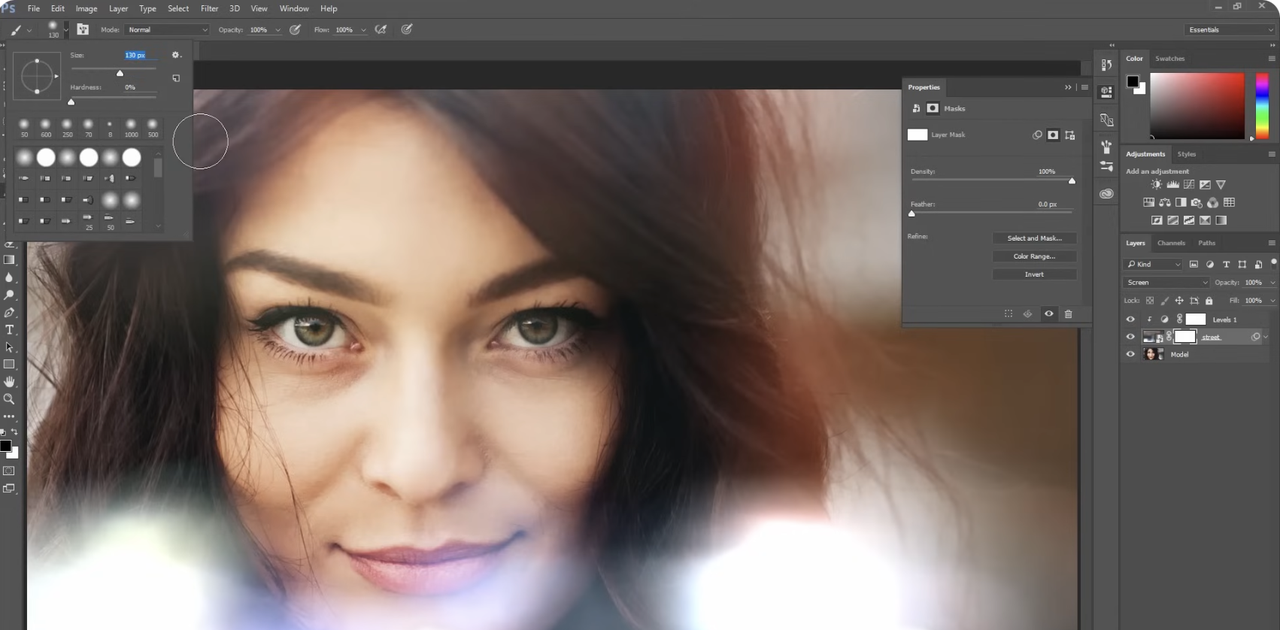Click the mask Density slider handle
The width and height of the screenshot is (1280, 630).
click(1072, 181)
